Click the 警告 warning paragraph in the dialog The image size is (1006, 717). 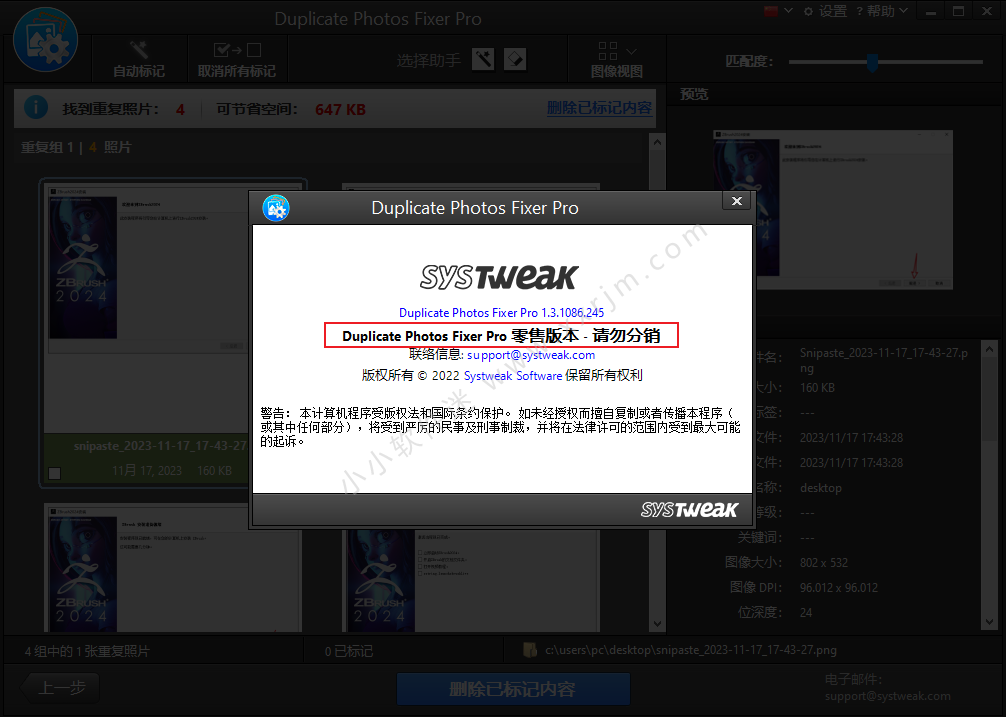point(500,427)
